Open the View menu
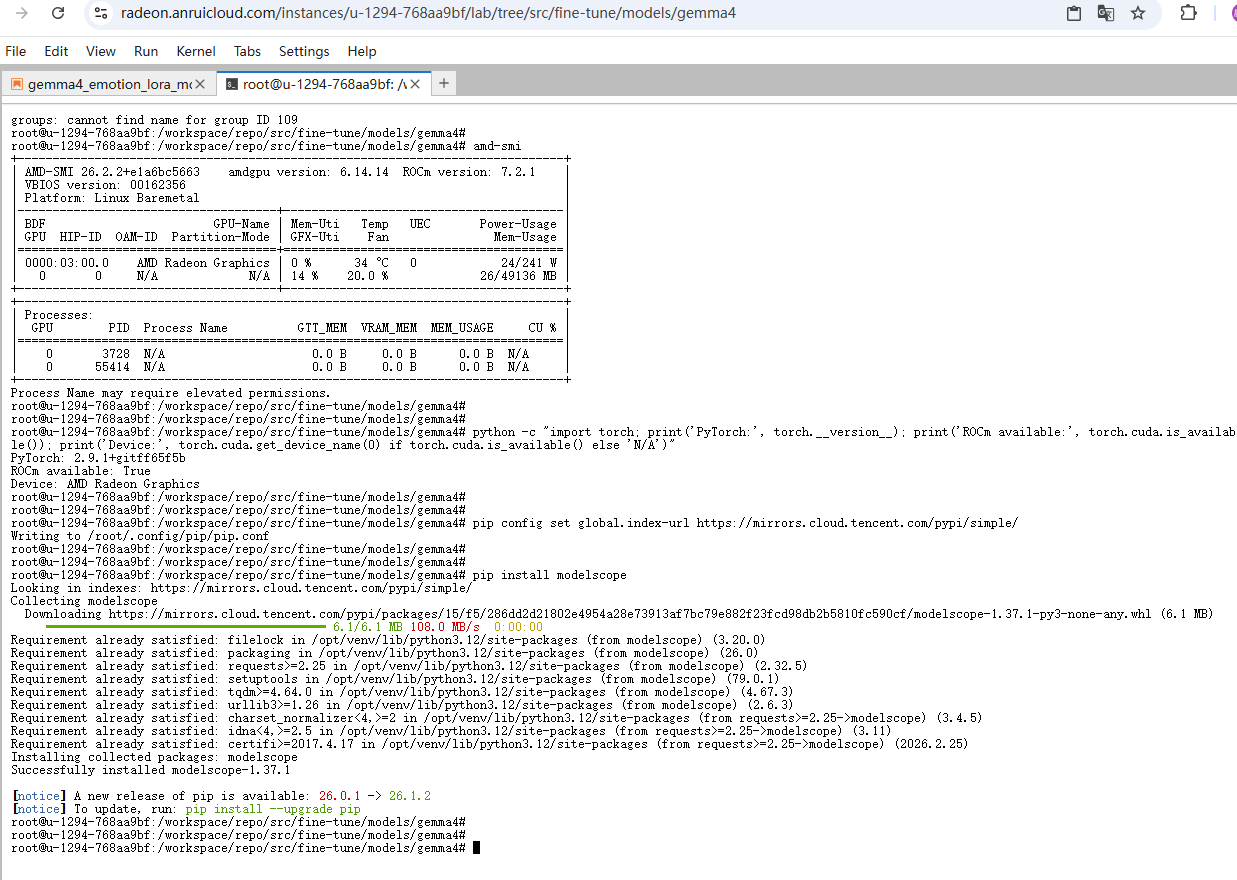 click(x=101, y=51)
